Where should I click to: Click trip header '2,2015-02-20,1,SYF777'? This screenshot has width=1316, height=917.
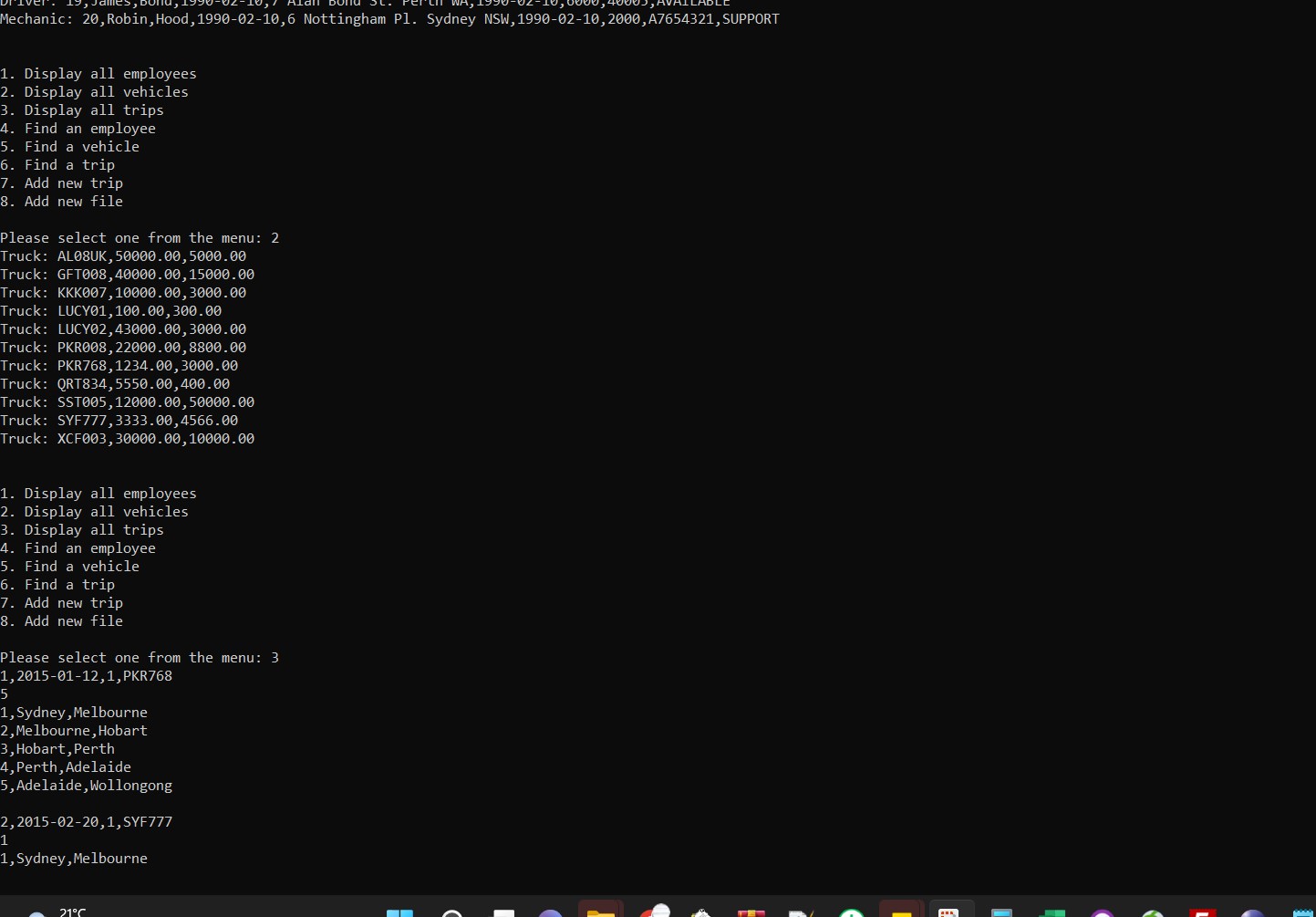tap(87, 822)
